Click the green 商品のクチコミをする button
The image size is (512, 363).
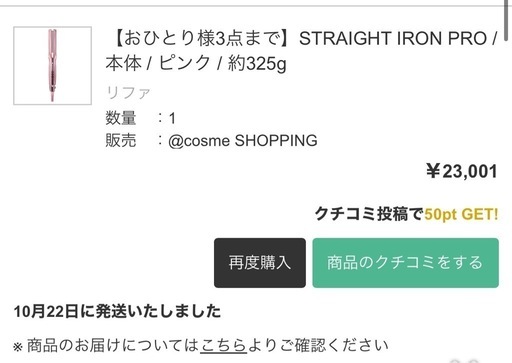tap(405, 263)
